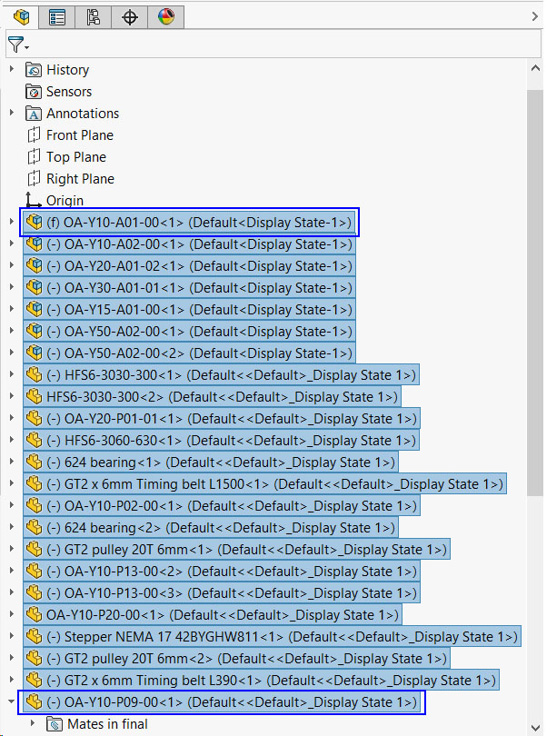
Task: Select the Sensors folder icon
Action: (33, 91)
